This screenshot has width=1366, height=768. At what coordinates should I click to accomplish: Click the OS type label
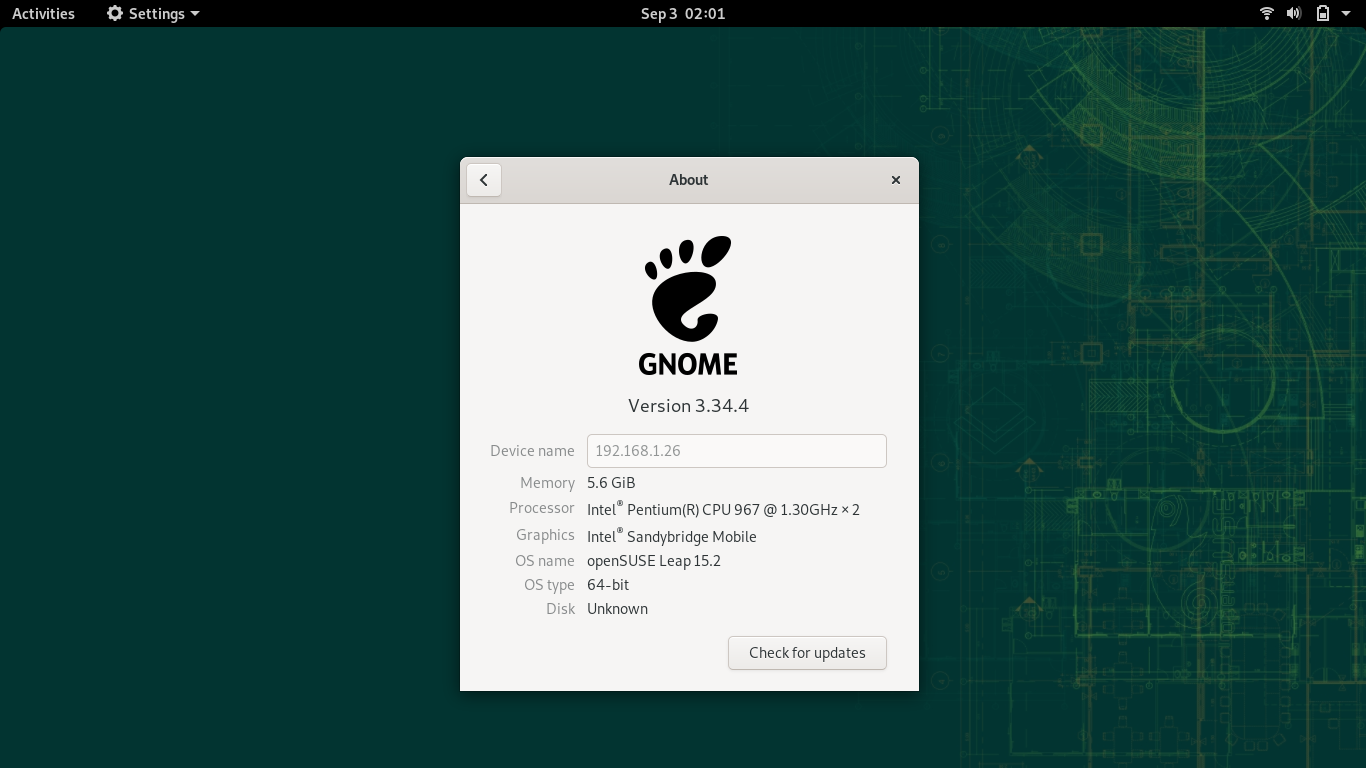click(549, 585)
